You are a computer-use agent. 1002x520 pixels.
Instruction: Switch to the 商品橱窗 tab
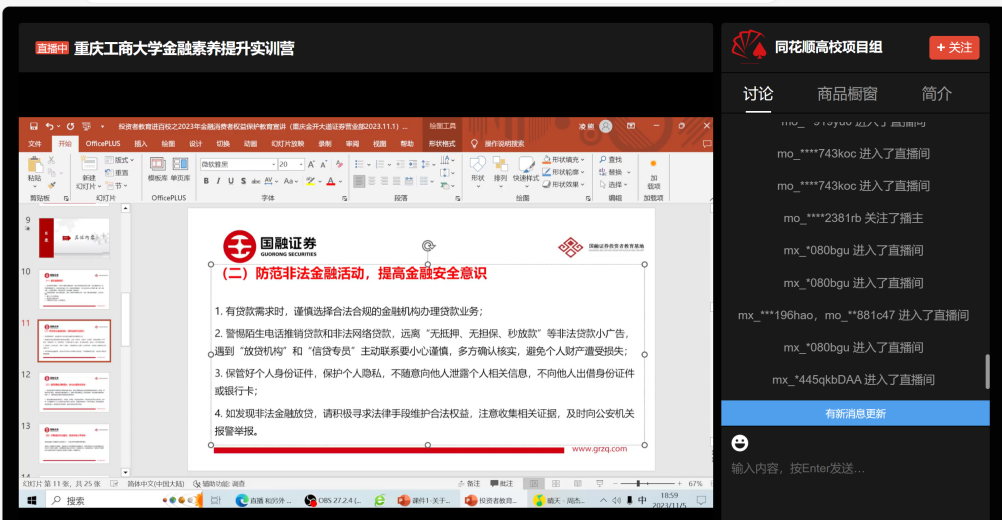847,93
